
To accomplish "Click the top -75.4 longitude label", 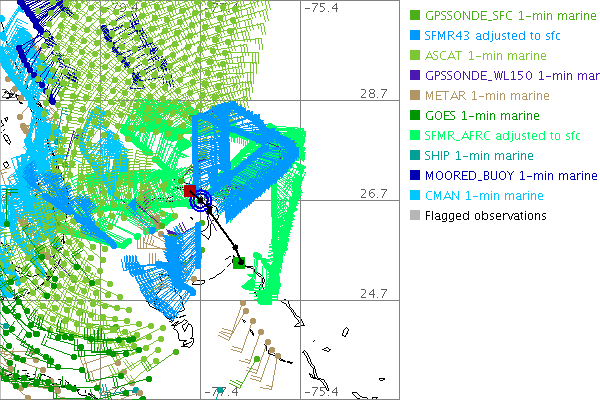I will (322, 8).
